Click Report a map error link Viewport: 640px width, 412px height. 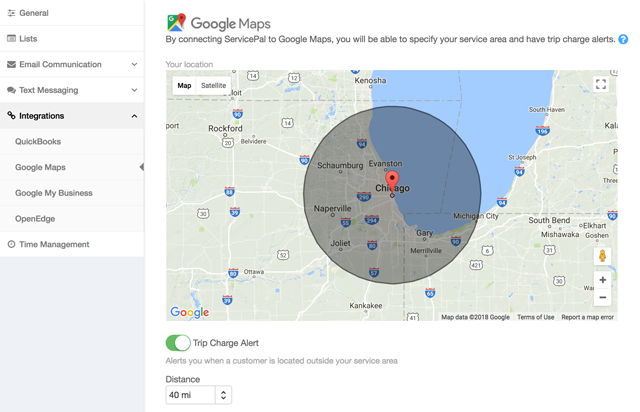(x=587, y=317)
